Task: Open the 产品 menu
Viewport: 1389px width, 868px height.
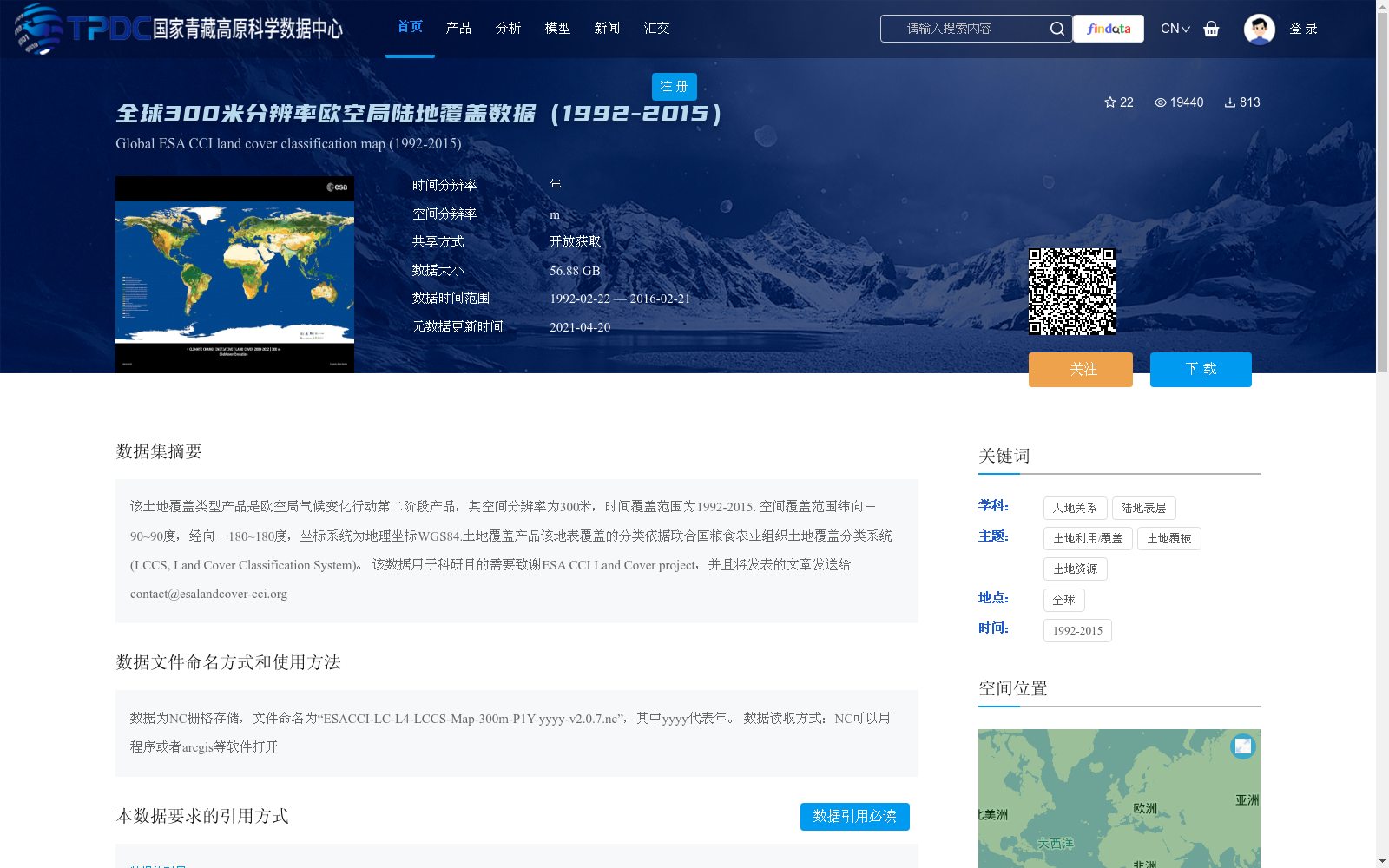Action: coord(458,28)
